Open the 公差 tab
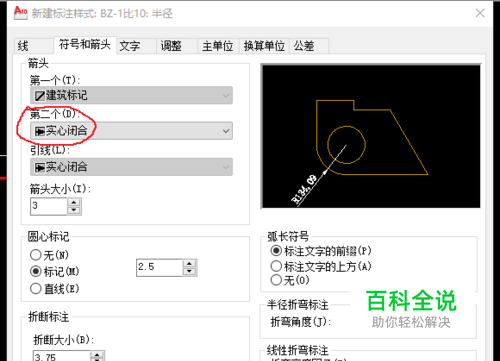The width and height of the screenshot is (500, 361). coord(309,46)
